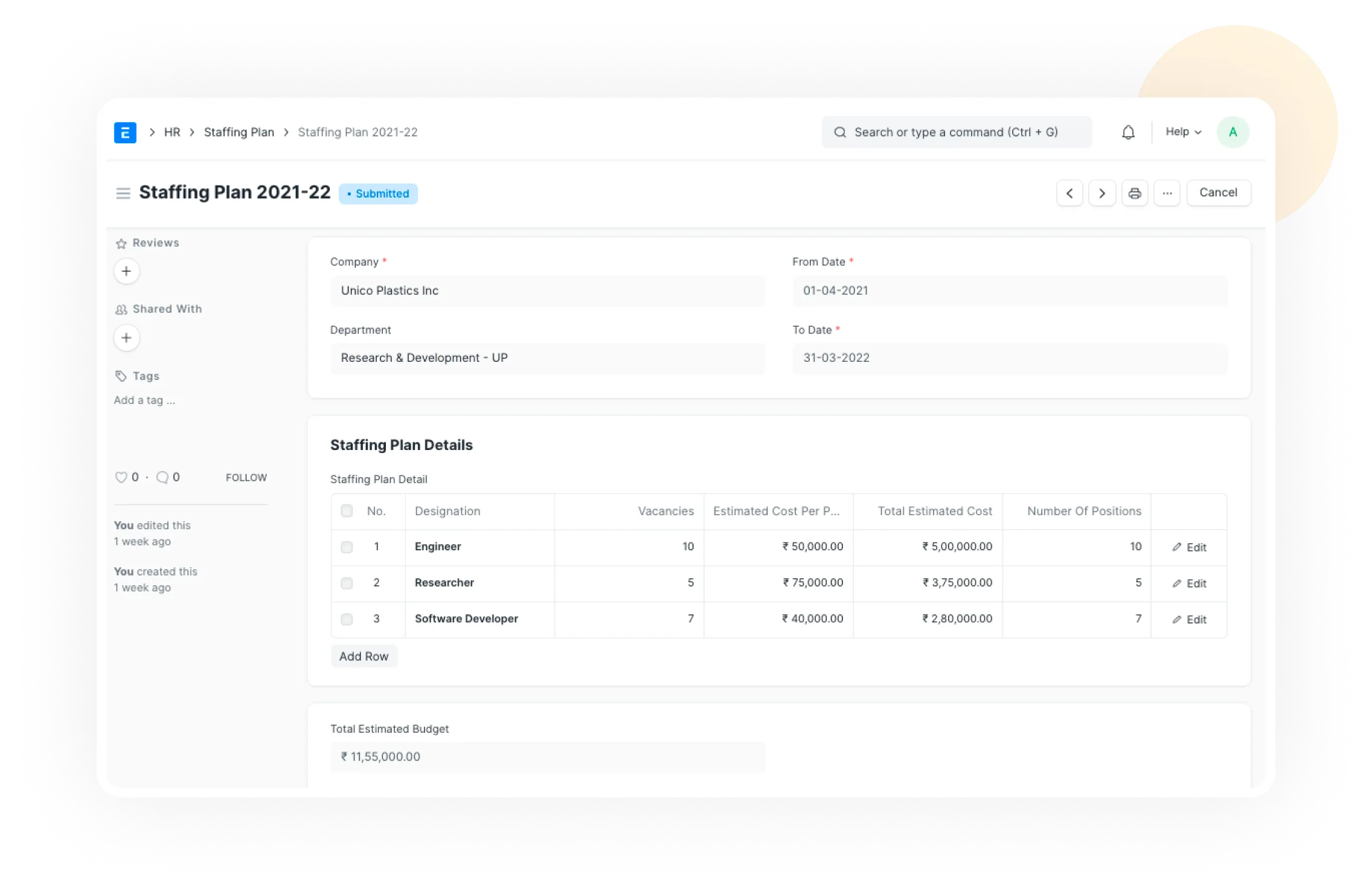
Task: Focus the search command bar
Action: pyautogui.click(x=956, y=132)
